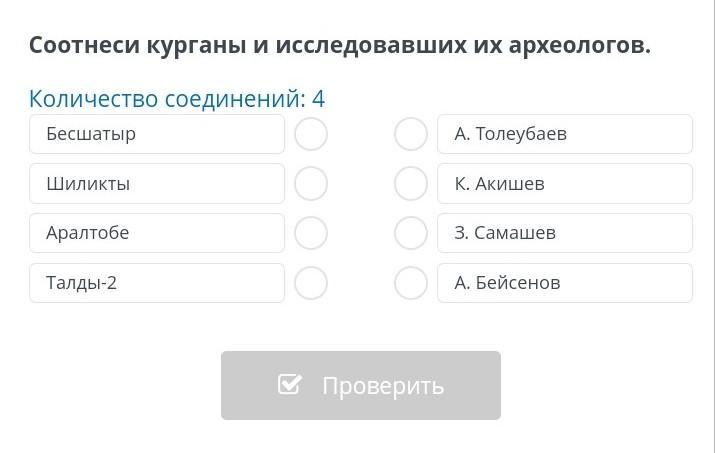Click the checkmark icon on Проверить button
This screenshot has height=453, width=715.
(290, 385)
